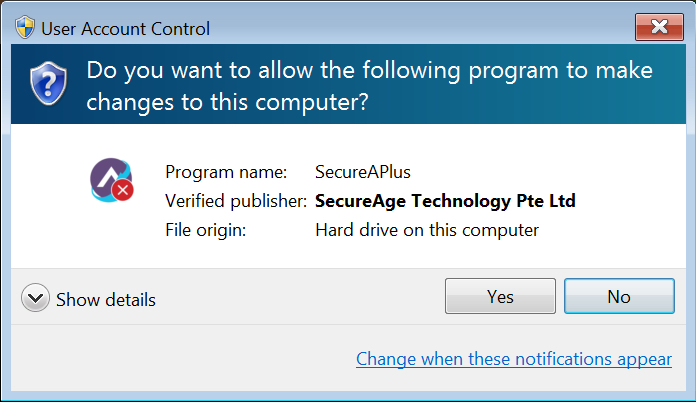Click the User Account Control title text
The width and height of the screenshot is (696, 402).
tap(125, 29)
